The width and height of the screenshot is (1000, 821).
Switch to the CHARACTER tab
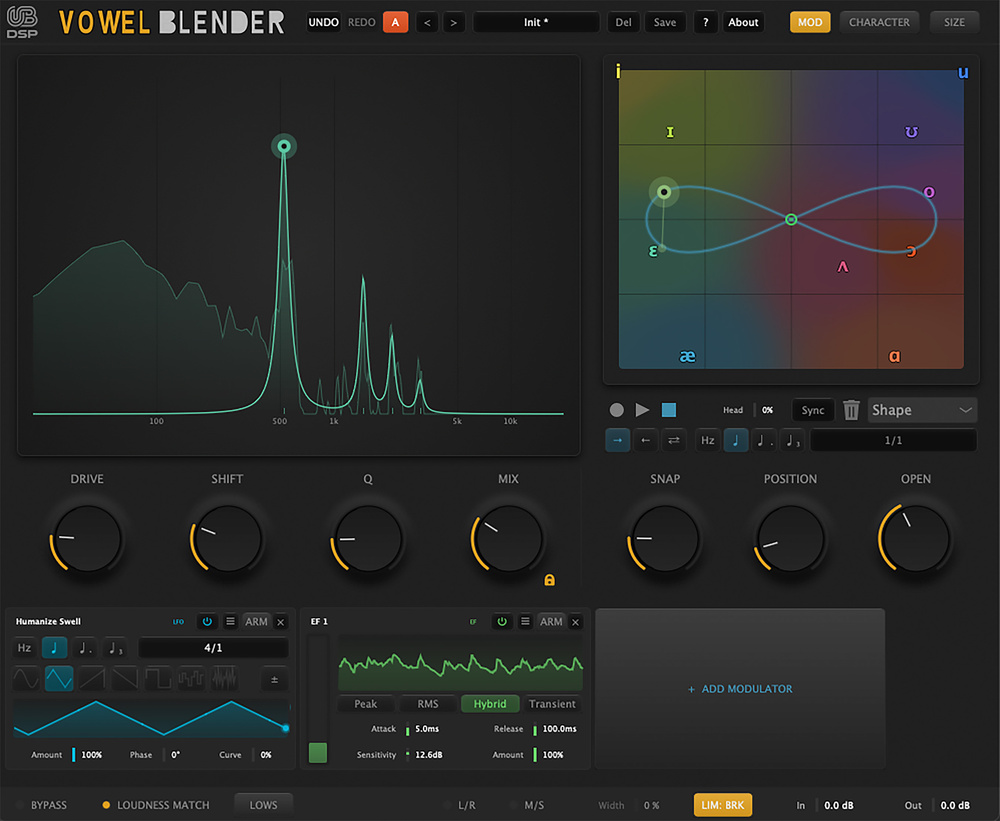(x=879, y=22)
